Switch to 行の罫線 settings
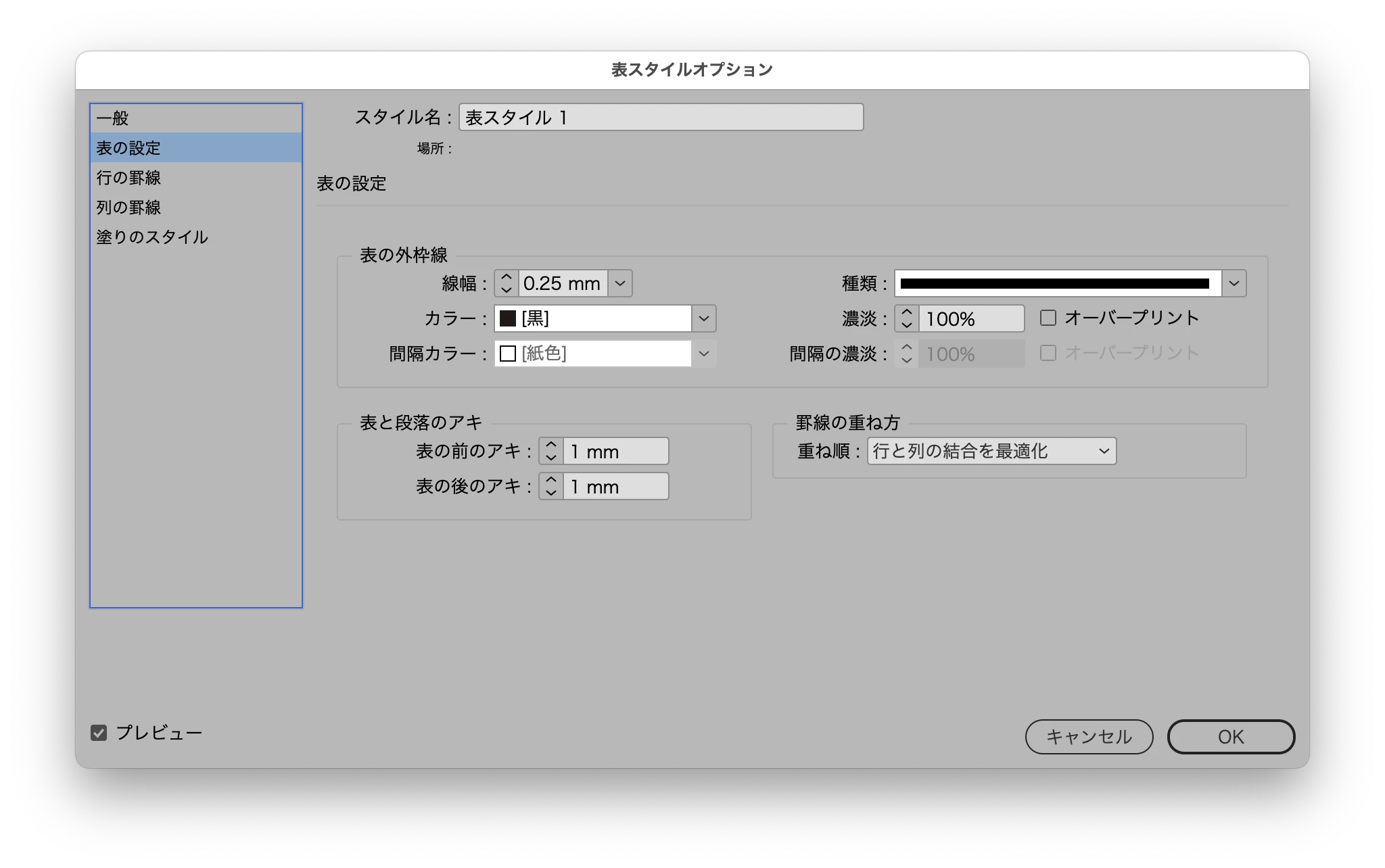 pyautogui.click(x=128, y=178)
